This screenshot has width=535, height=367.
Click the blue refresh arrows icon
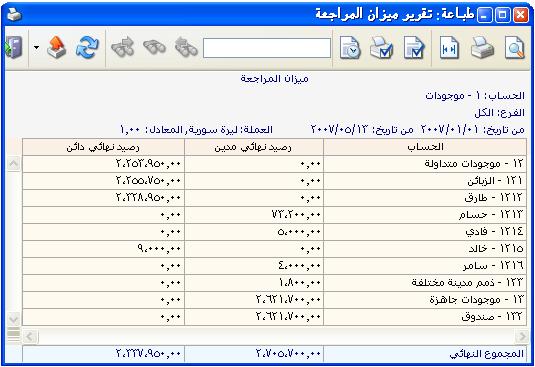click(87, 48)
